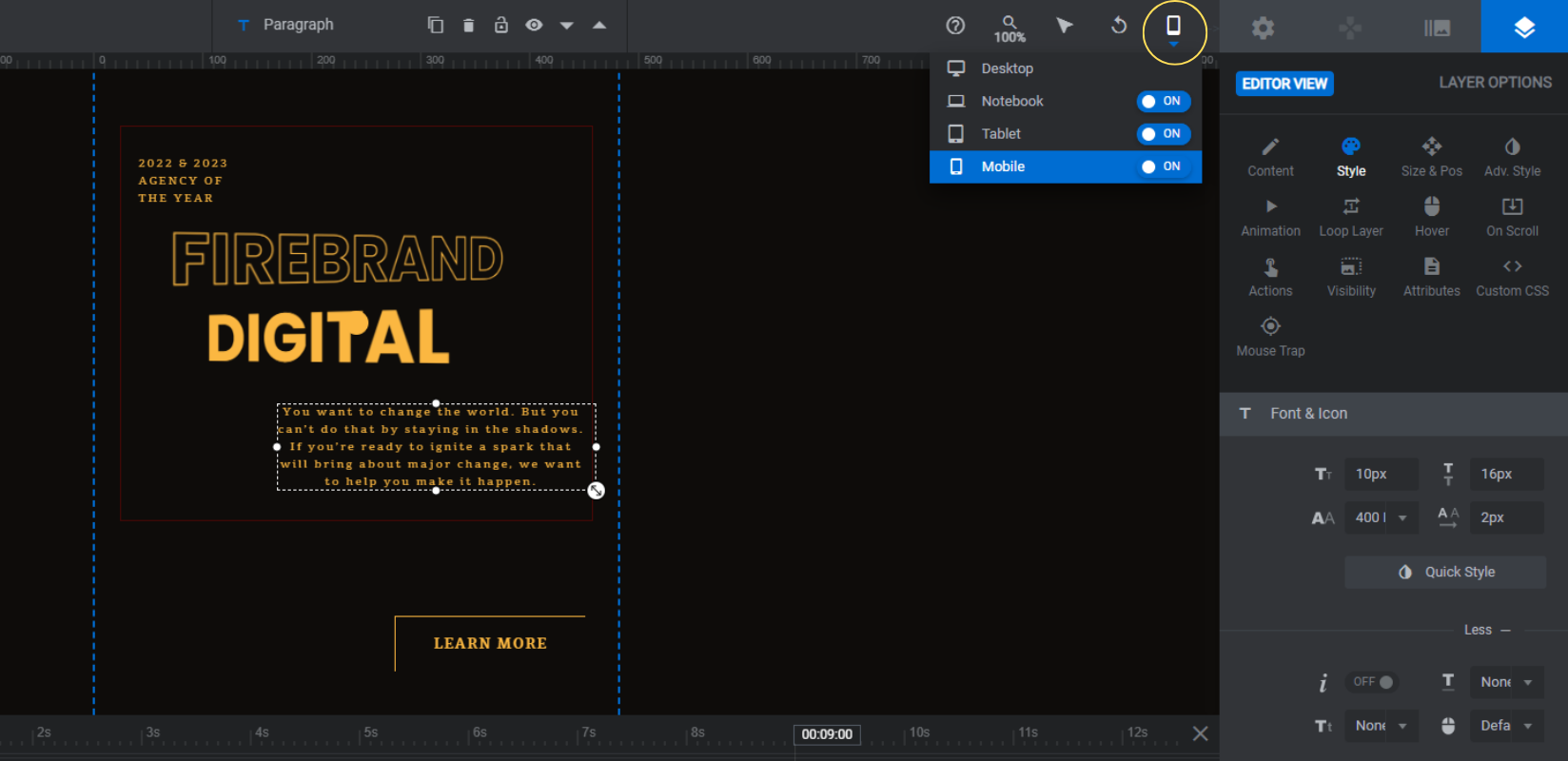The height and width of the screenshot is (761, 1568).
Task: Open Loop Layer options
Action: click(x=1351, y=218)
